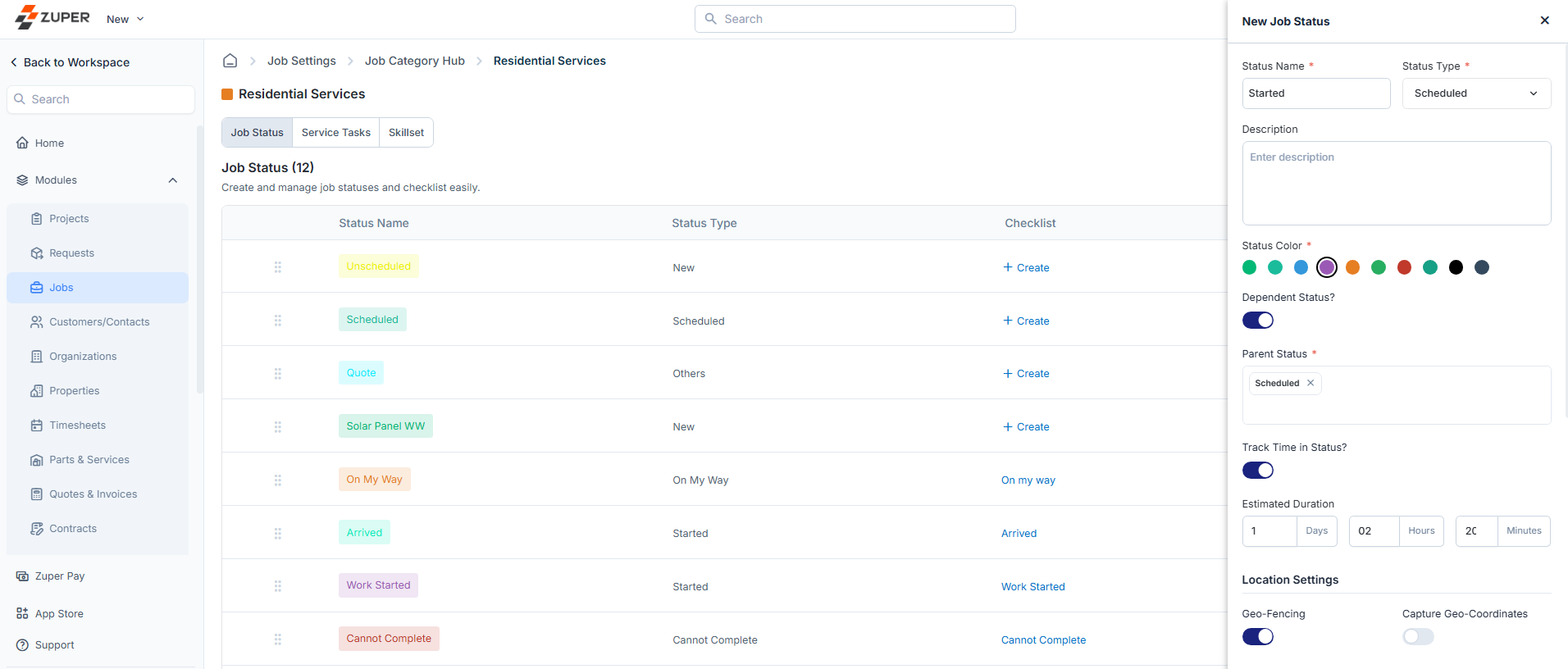Toggle Track Time in Status switch
The width and height of the screenshot is (1568, 669).
point(1257,471)
